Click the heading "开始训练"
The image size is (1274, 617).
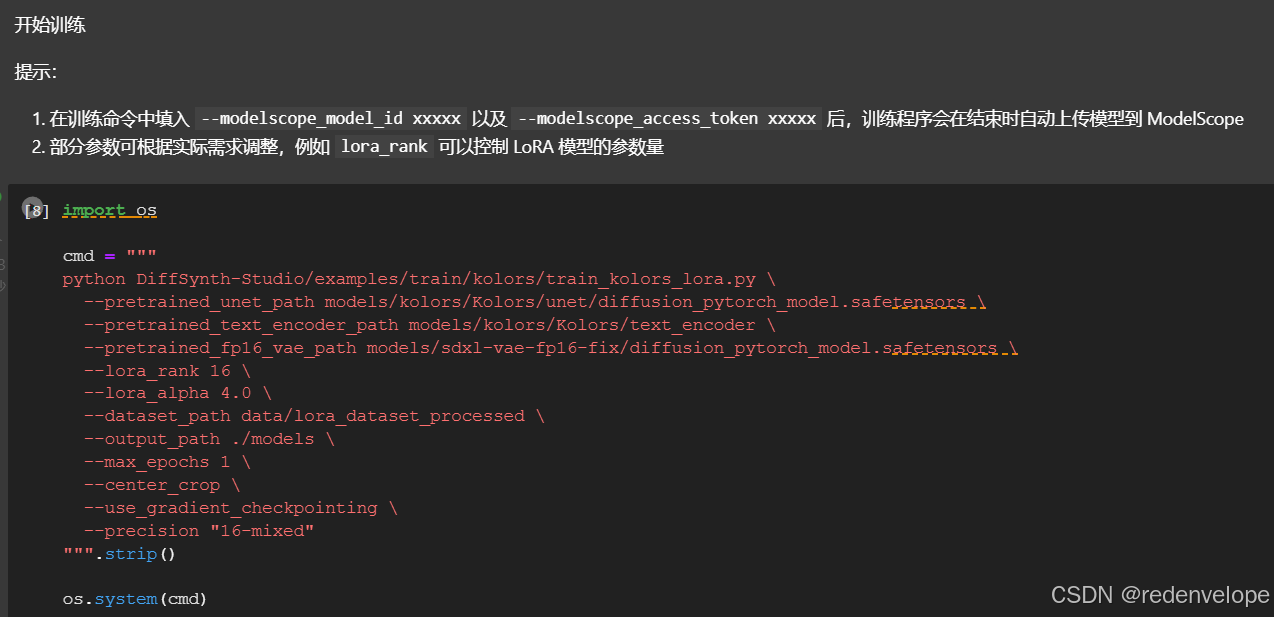click(50, 25)
